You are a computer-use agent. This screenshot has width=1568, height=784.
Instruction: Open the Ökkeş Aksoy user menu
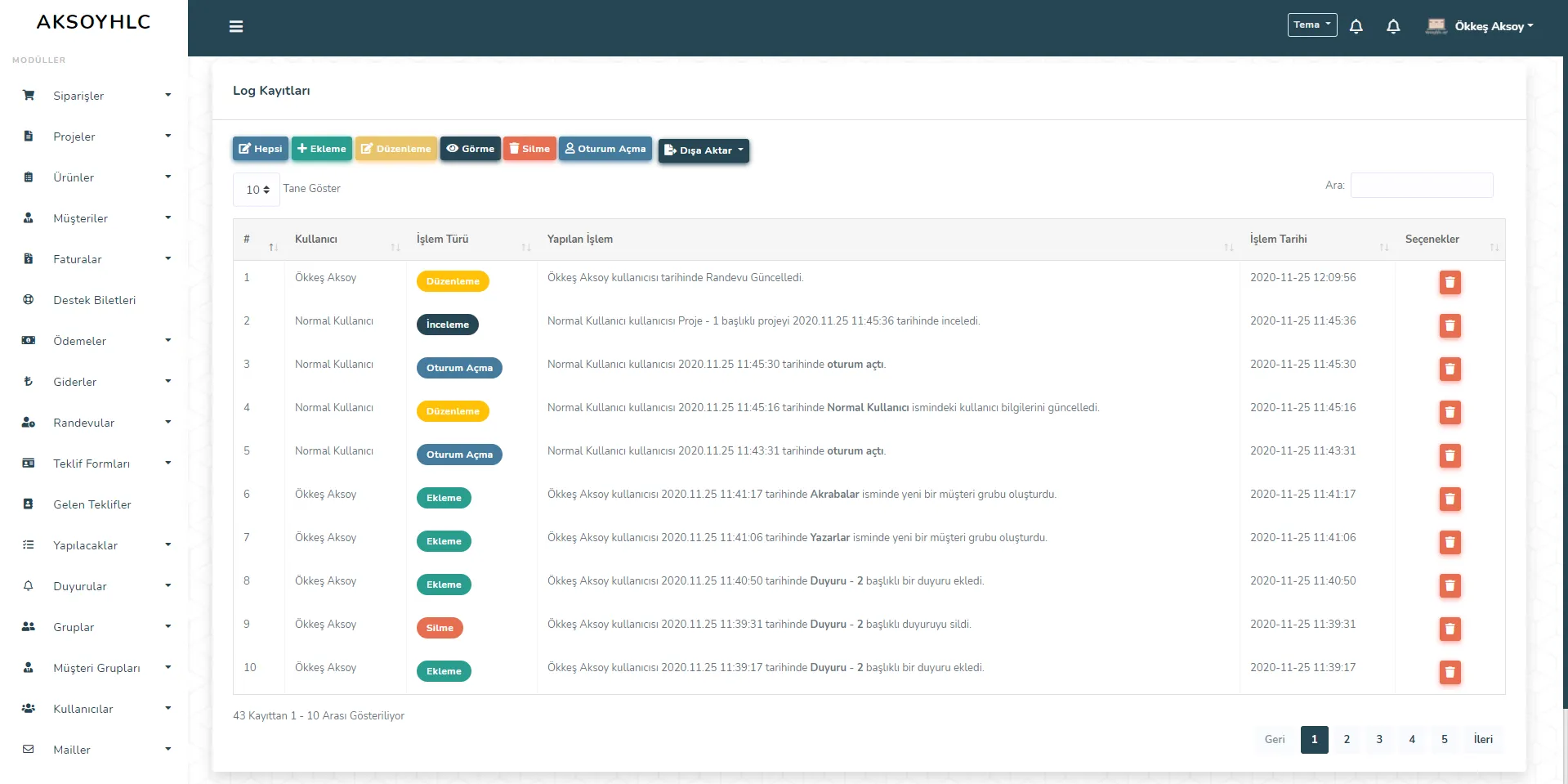[1494, 26]
